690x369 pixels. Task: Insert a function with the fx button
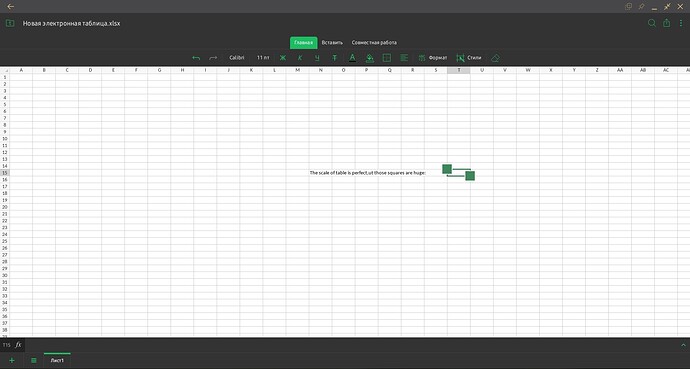click(x=18, y=345)
